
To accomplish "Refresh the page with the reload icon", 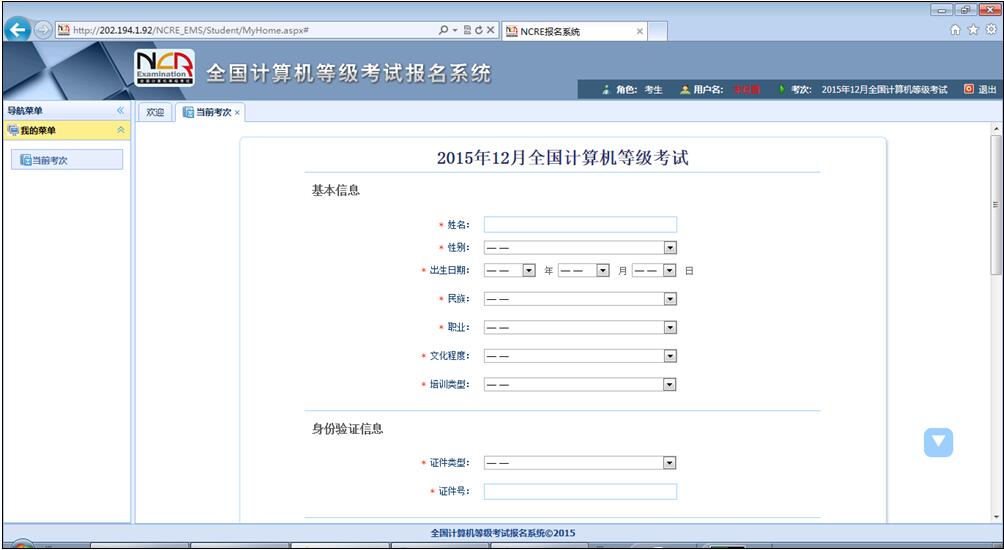I will tap(478, 30).
